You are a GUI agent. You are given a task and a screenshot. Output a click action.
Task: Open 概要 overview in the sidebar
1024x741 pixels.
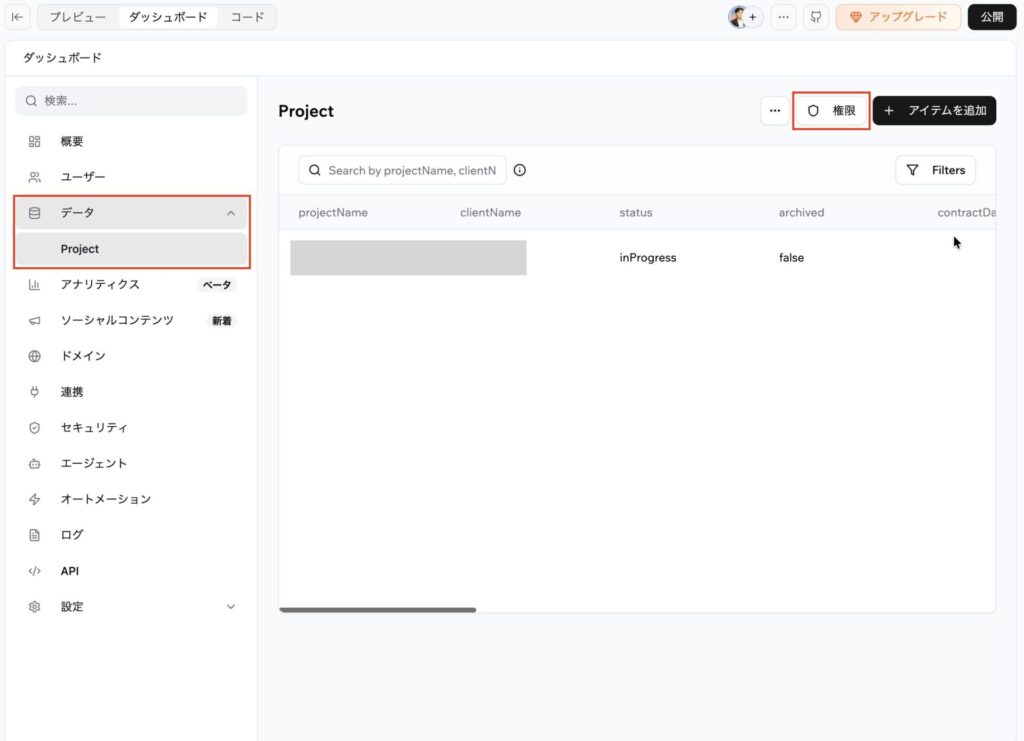72,142
